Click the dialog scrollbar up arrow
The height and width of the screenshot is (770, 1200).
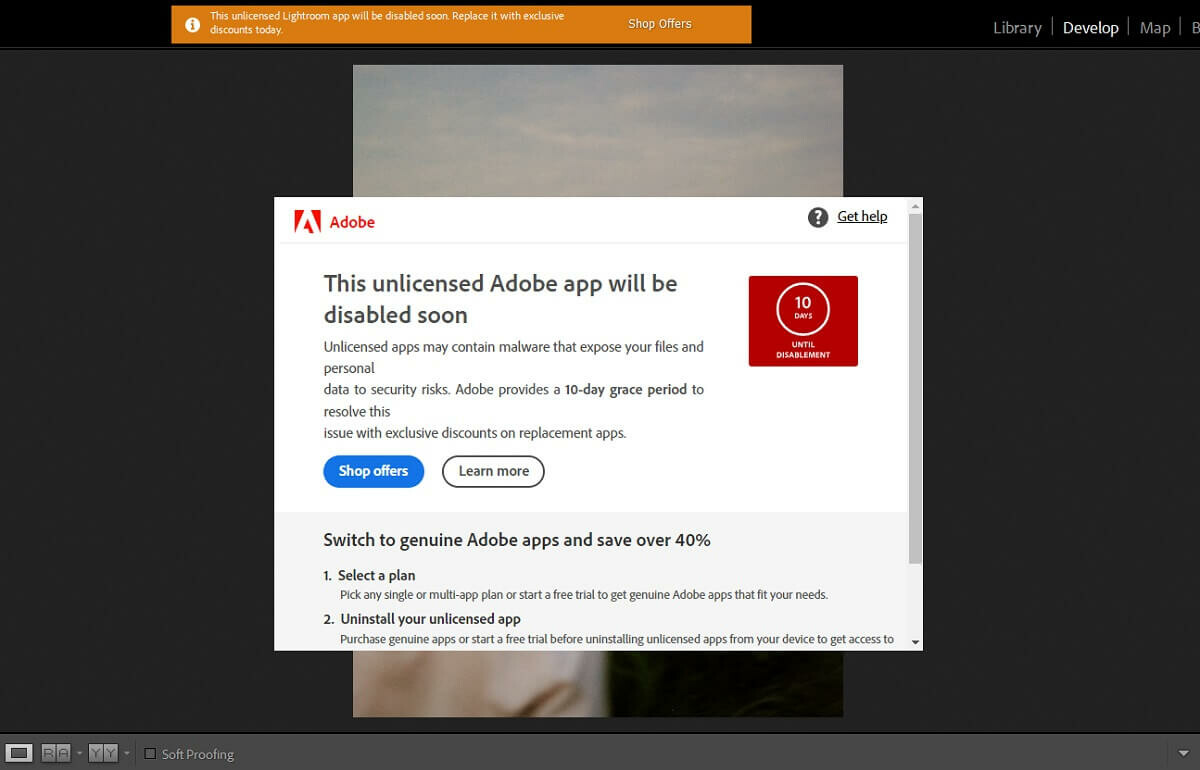(x=915, y=206)
